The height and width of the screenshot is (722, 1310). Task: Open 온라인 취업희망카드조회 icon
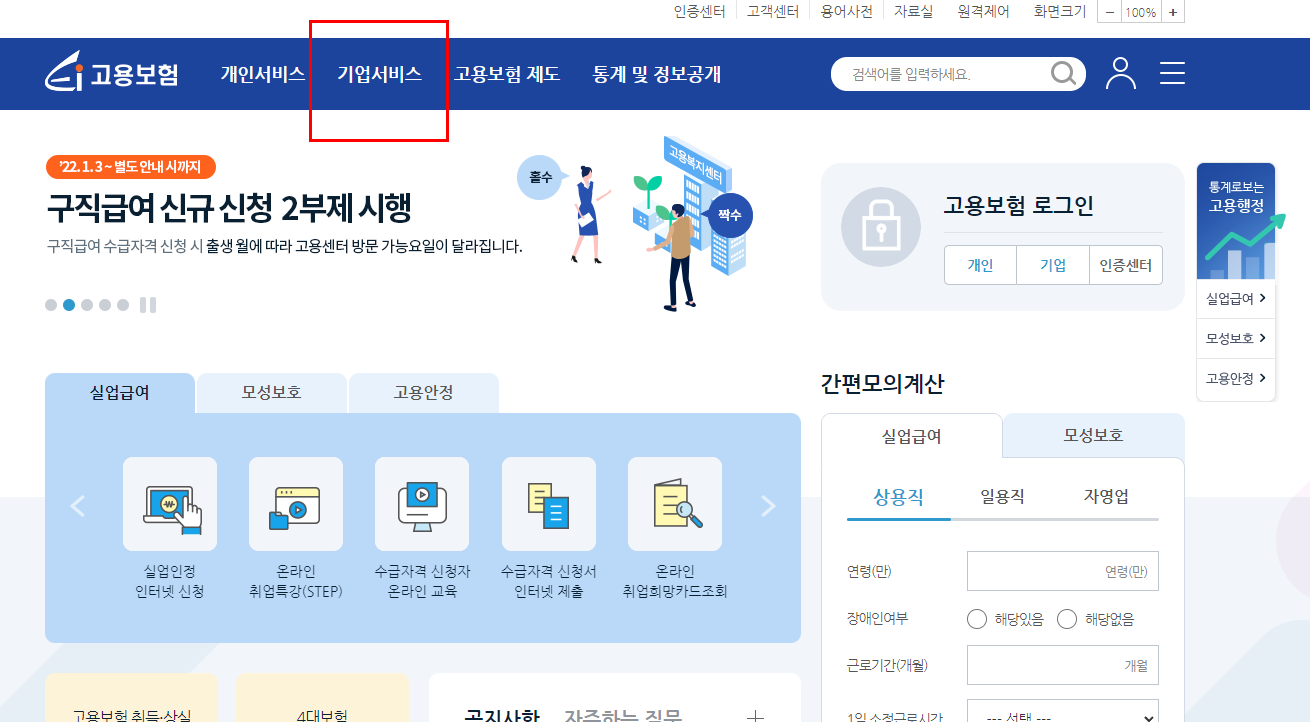675,504
